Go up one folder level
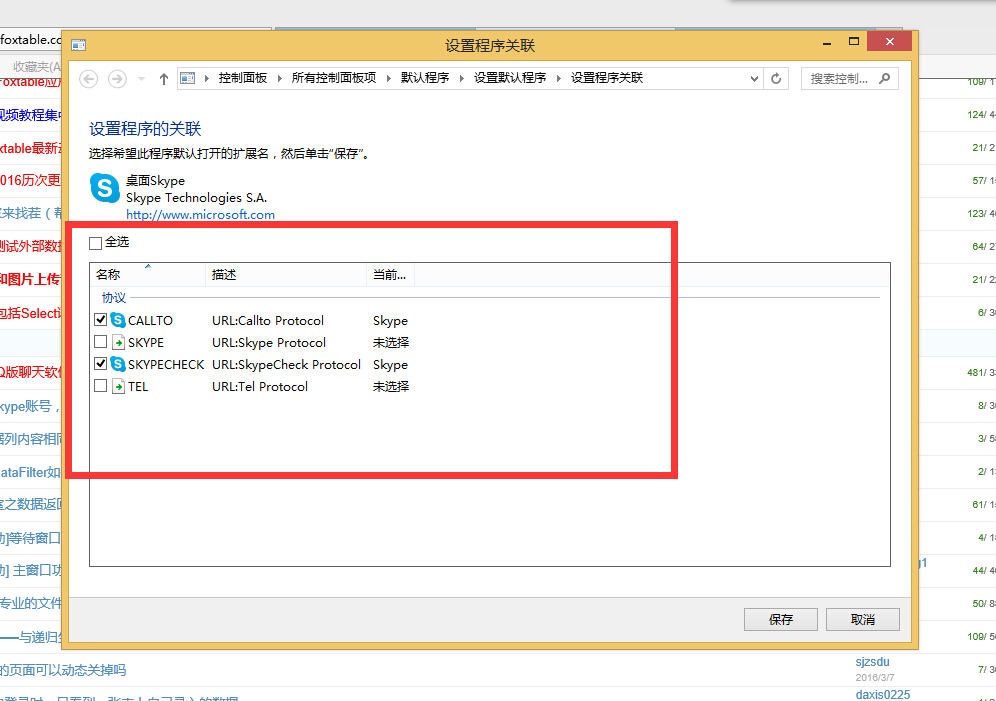Viewport: 996px width, 701px height. 164,79
